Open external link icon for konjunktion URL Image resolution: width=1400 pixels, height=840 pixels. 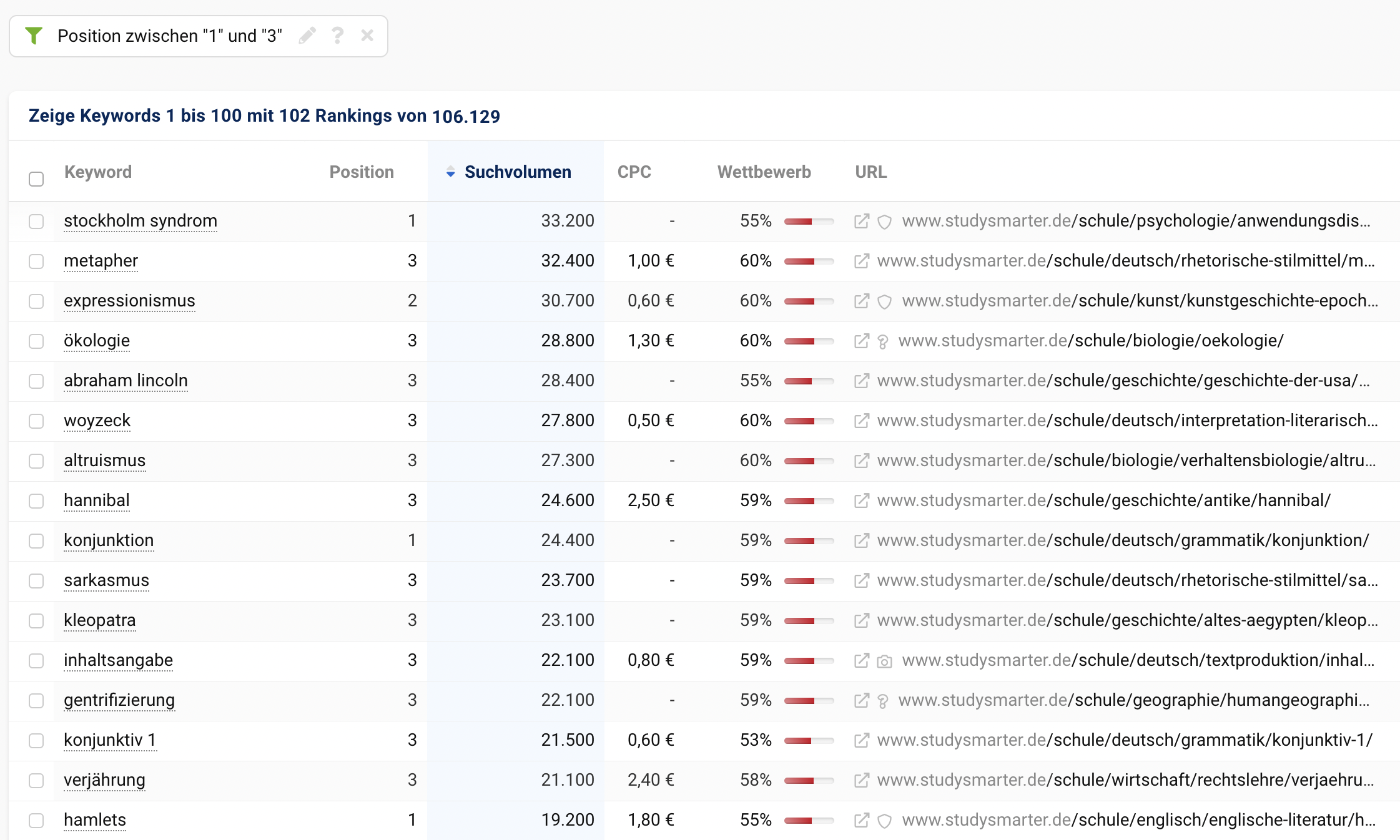pyautogui.click(x=862, y=540)
